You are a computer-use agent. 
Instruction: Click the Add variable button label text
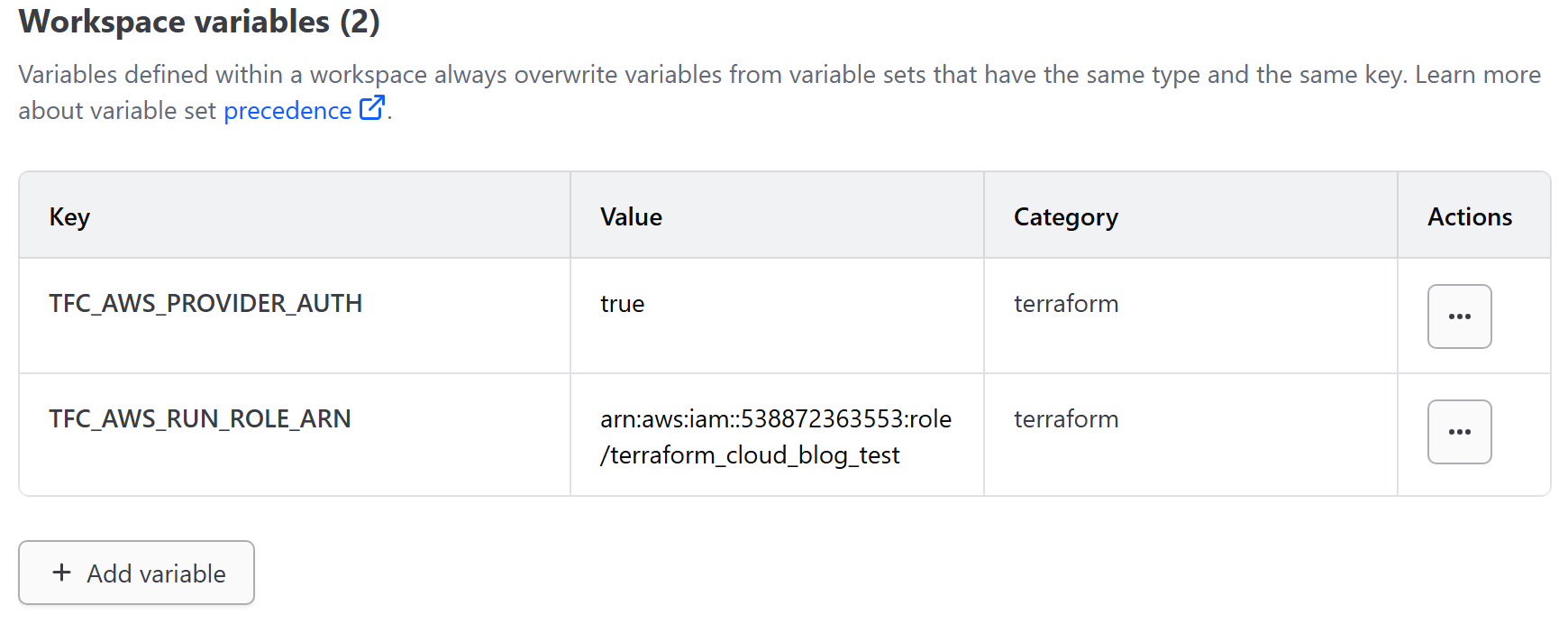tap(156, 573)
